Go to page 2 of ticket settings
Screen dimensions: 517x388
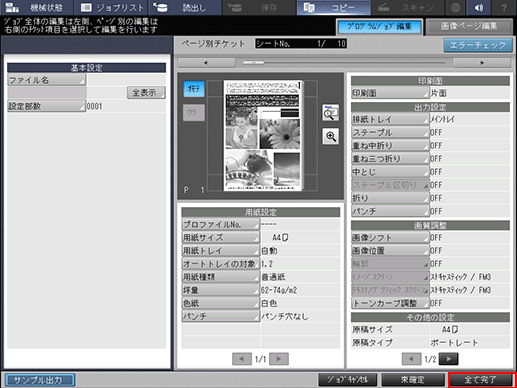pos(449,359)
